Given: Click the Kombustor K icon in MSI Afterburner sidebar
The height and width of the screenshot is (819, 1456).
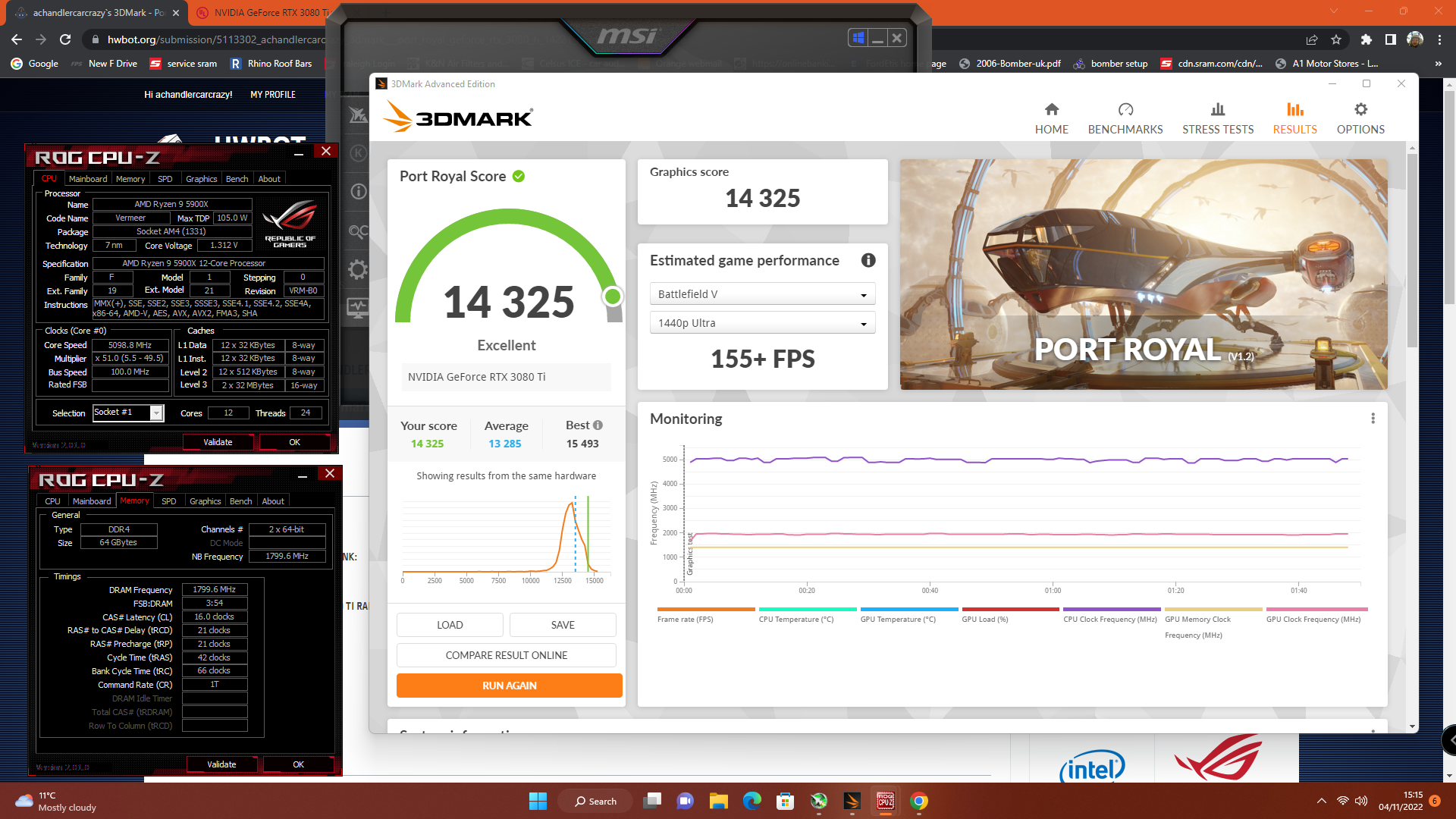Looking at the screenshot, I should point(358,153).
